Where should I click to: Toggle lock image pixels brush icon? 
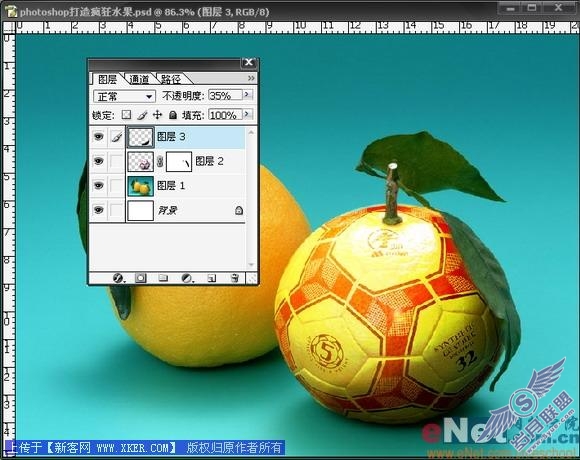pyautogui.click(x=142, y=115)
